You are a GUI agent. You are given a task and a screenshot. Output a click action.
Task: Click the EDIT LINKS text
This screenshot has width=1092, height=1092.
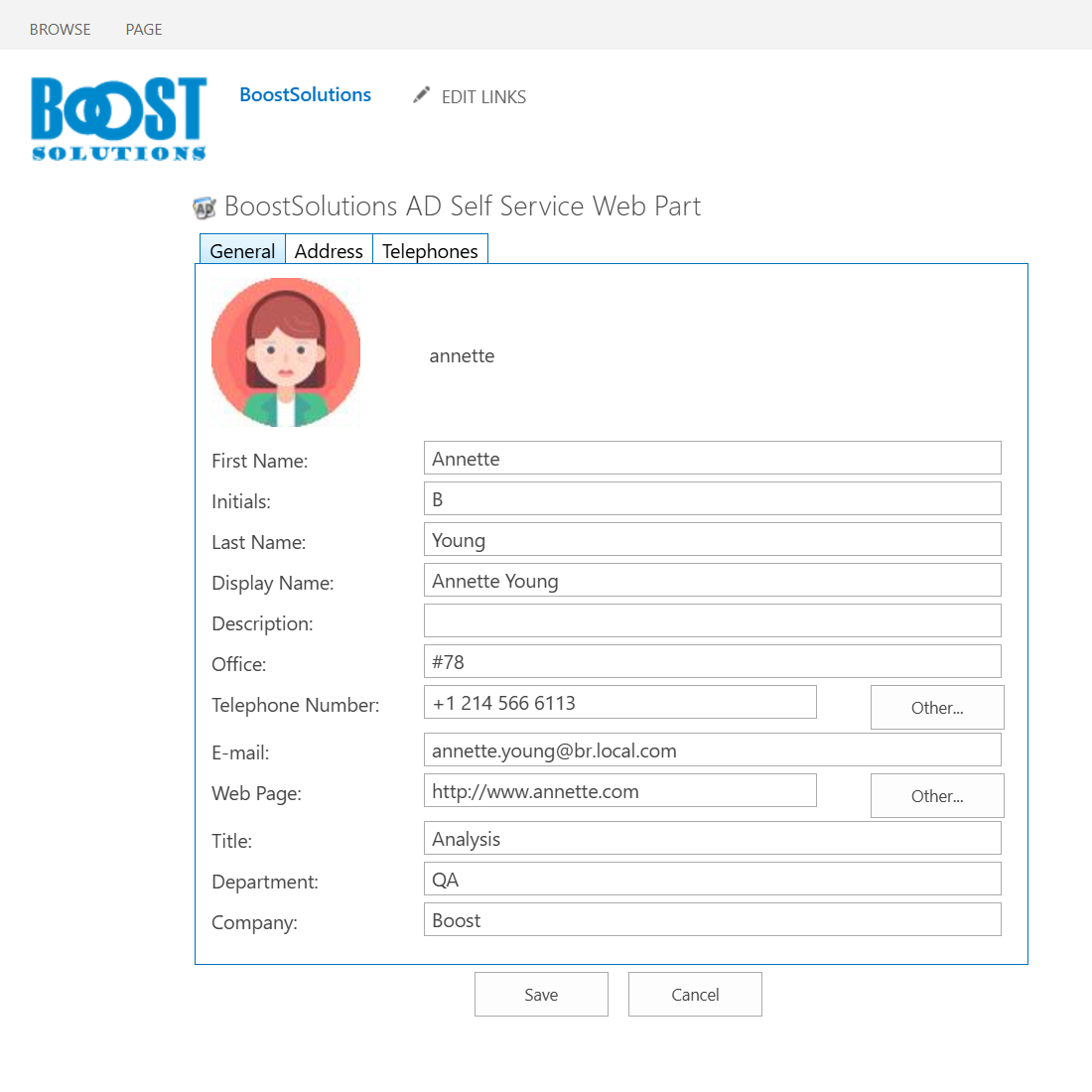coord(484,97)
